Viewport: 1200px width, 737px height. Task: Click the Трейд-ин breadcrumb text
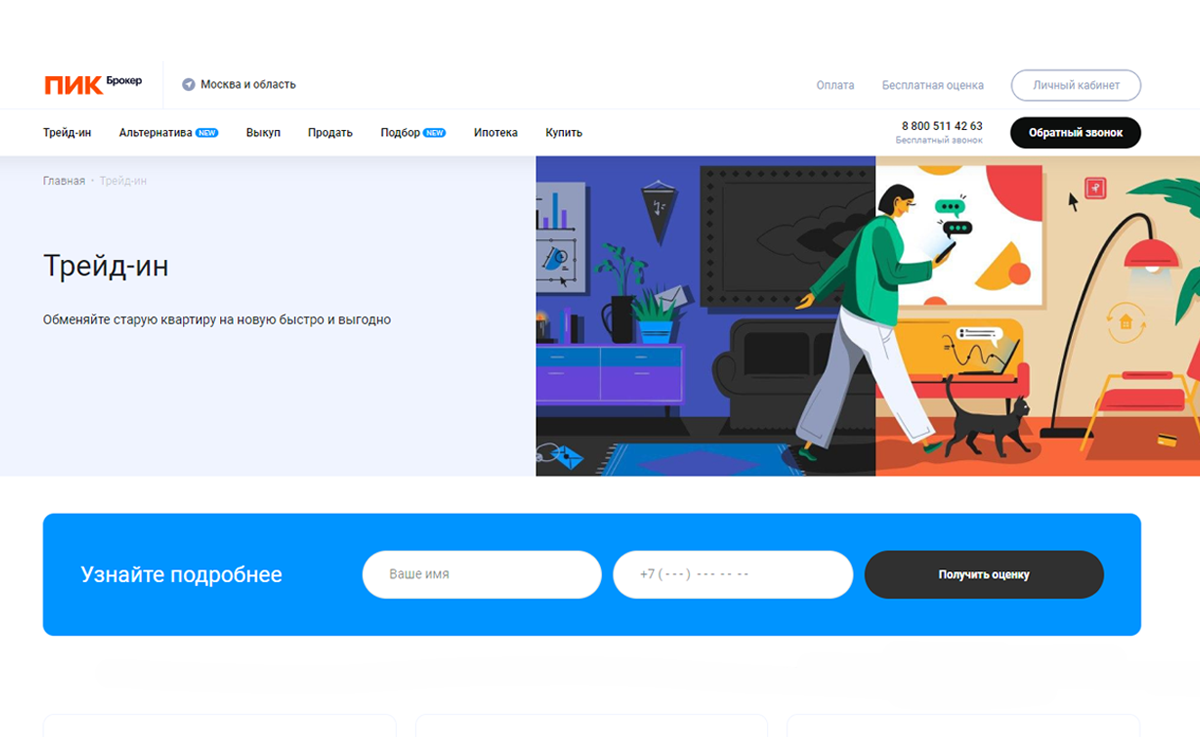coord(123,181)
